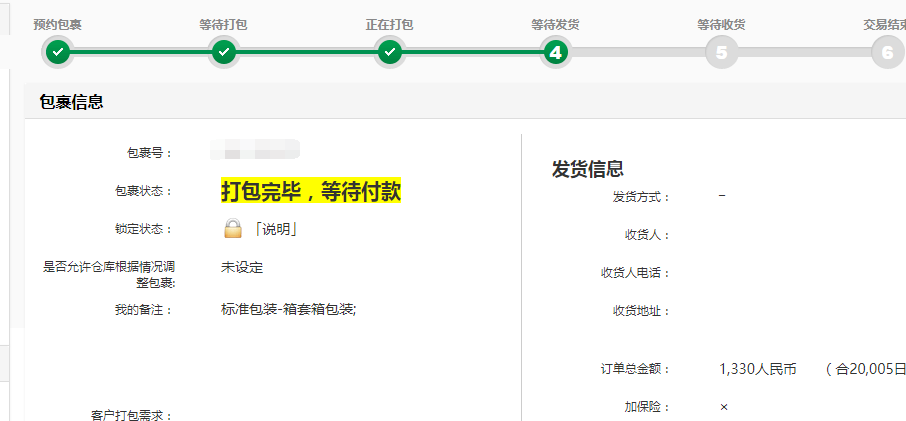
Task: Click the step 2 checkmark circle for 等待打包
Action: pos(224,52)
